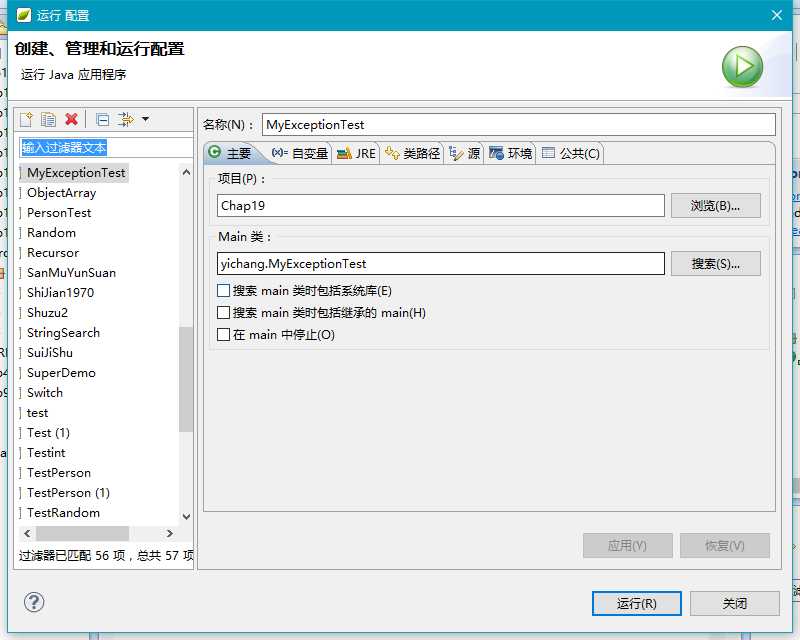Click the 应用(Y) apply button

point(628,546)
